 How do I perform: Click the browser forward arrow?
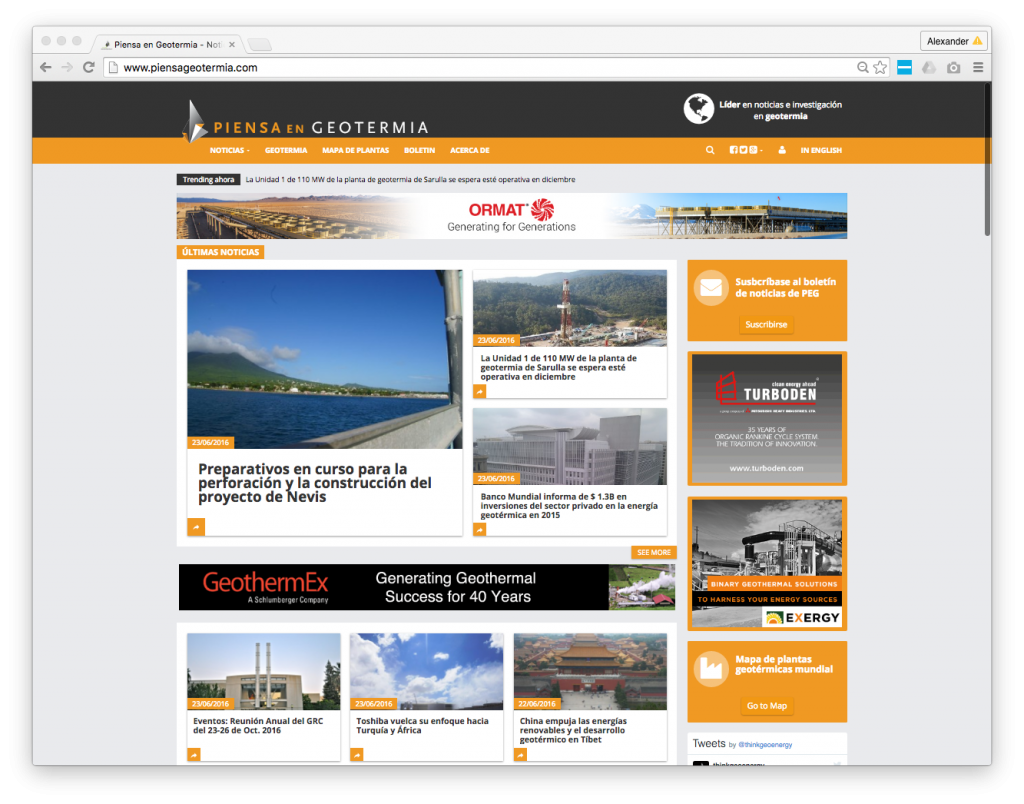67,67
